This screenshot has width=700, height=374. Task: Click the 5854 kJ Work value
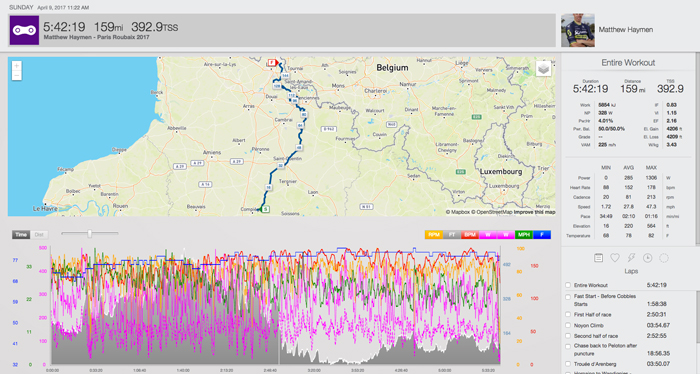[x=607, y=105]
